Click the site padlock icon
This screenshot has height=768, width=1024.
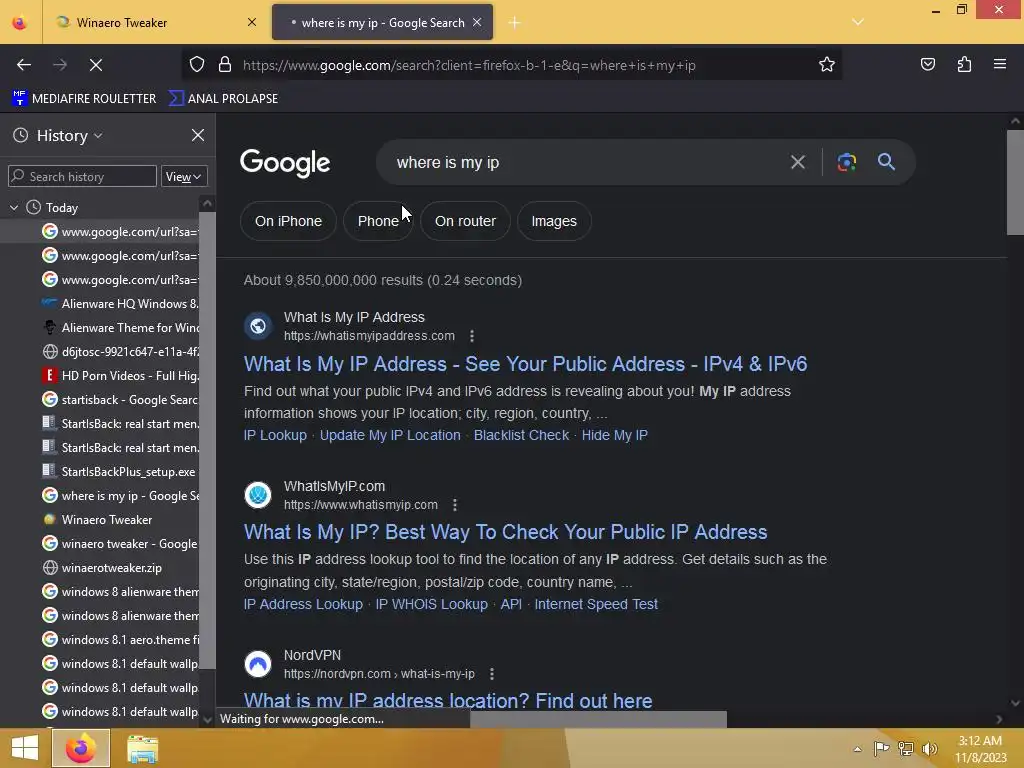[225, 65]
